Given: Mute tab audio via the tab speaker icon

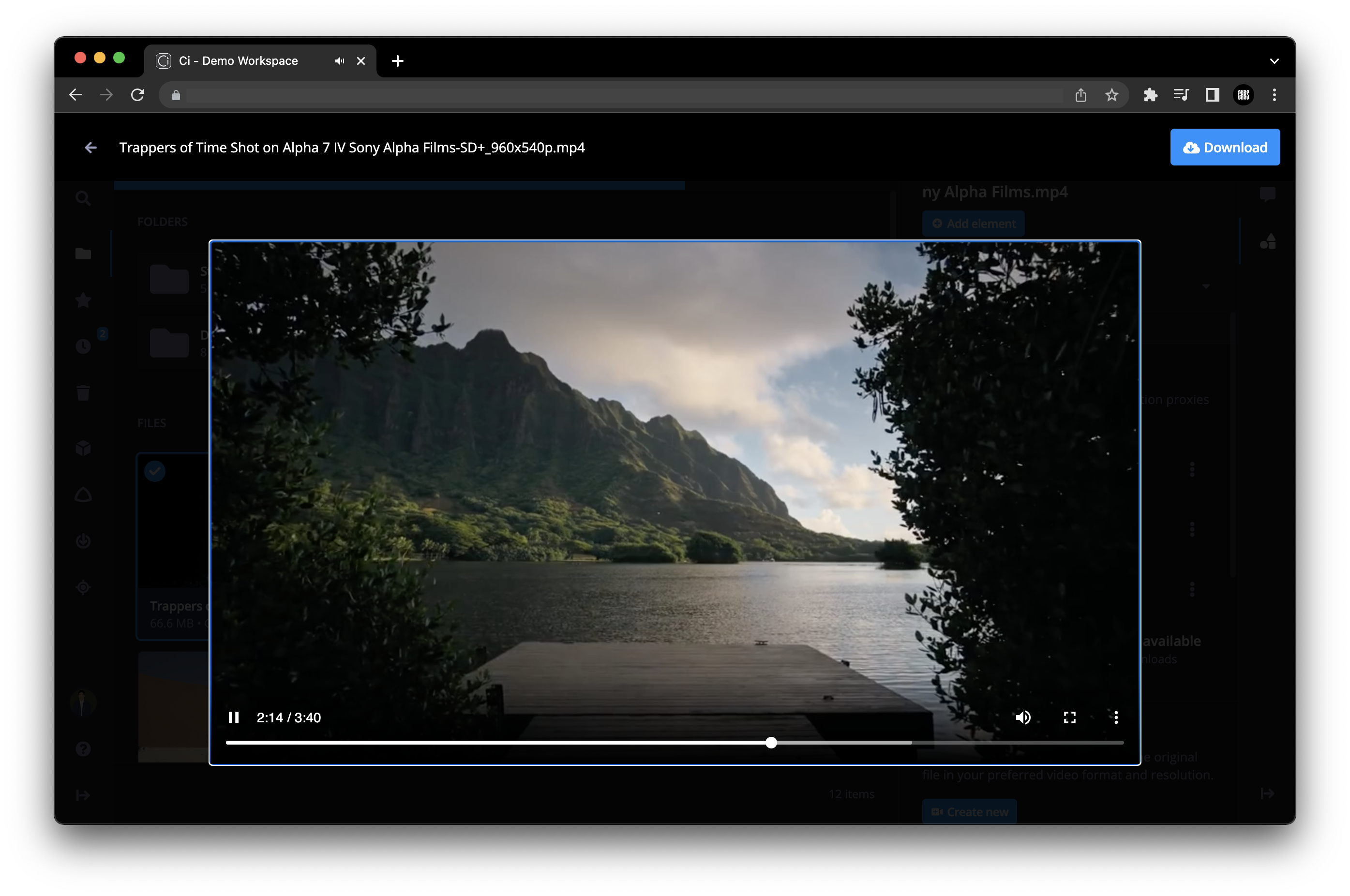Looking at the screenshot, I should pyautogui.click(x=340, y=60).
